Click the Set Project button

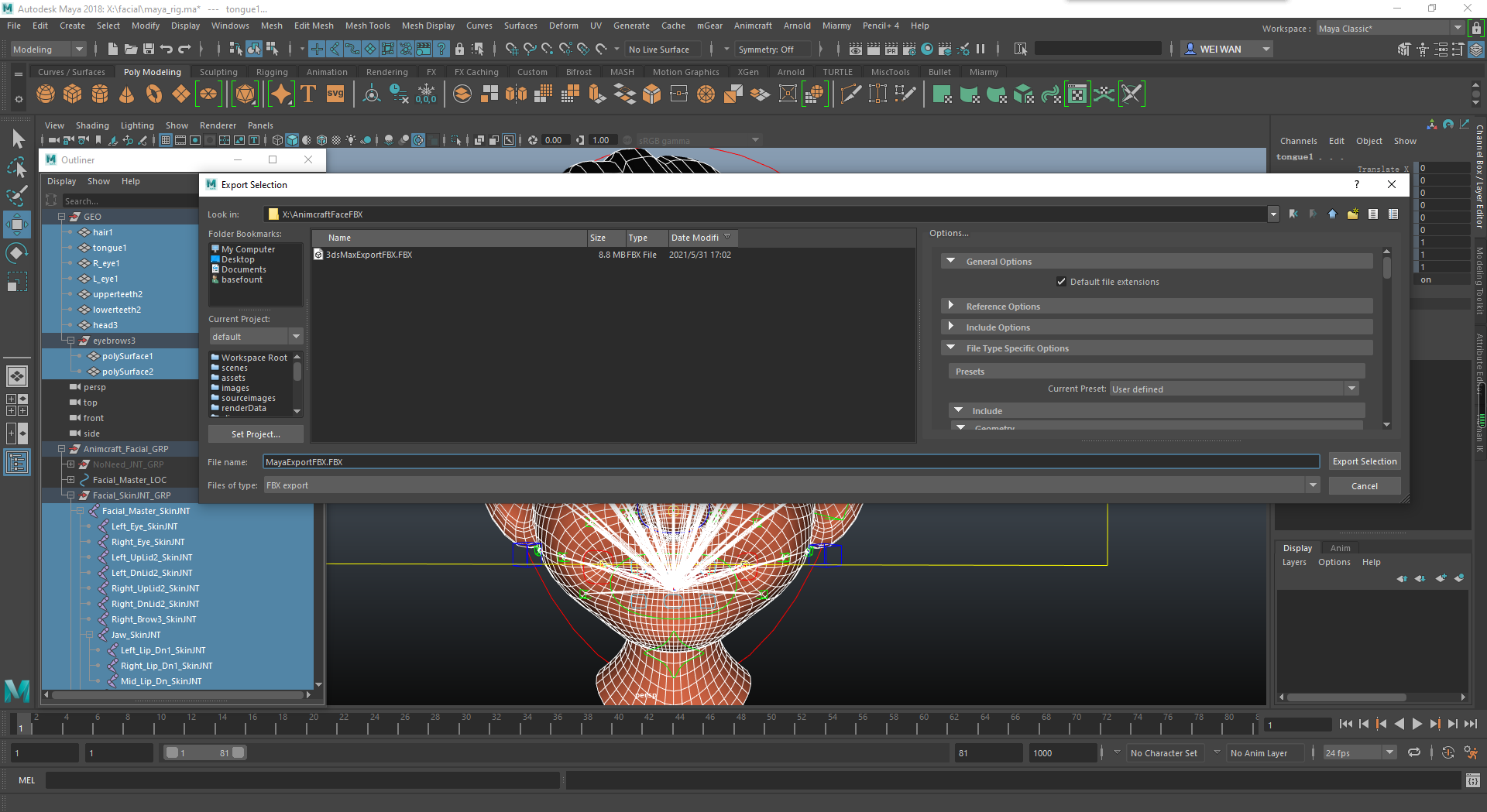pyautogui.click(x=256, y=434)
